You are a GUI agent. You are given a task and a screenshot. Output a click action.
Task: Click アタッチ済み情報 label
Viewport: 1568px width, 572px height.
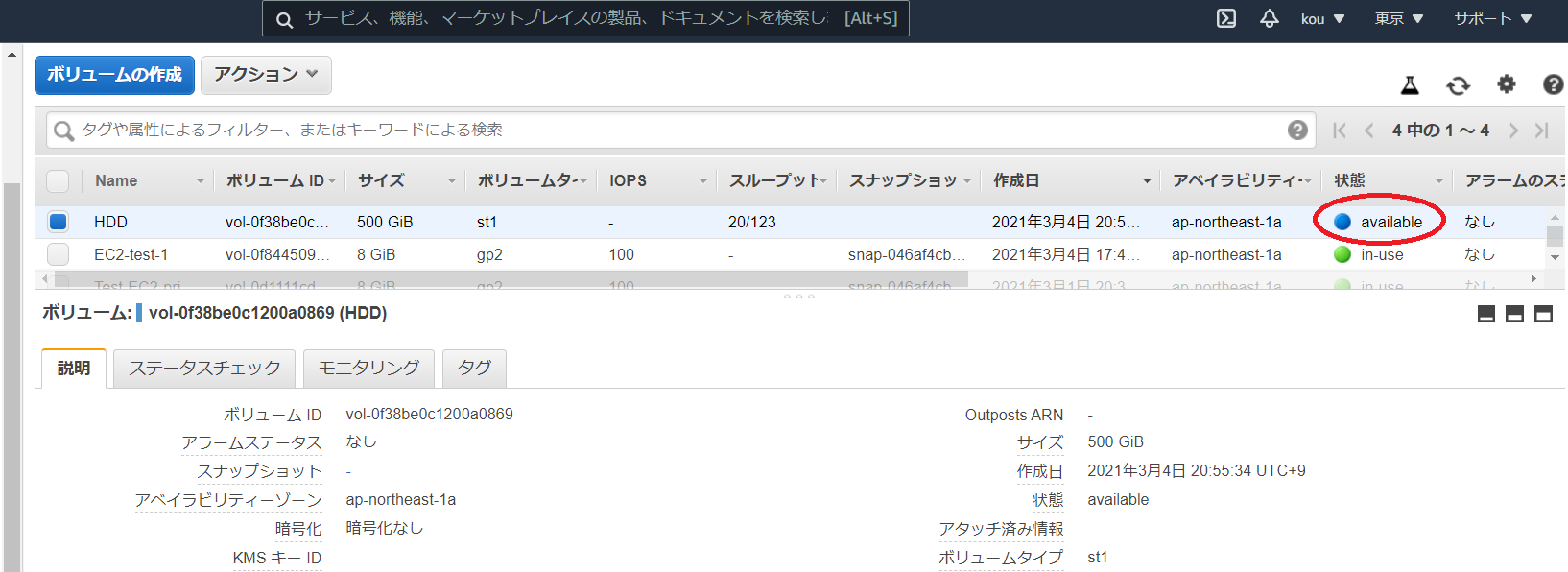1001,529
